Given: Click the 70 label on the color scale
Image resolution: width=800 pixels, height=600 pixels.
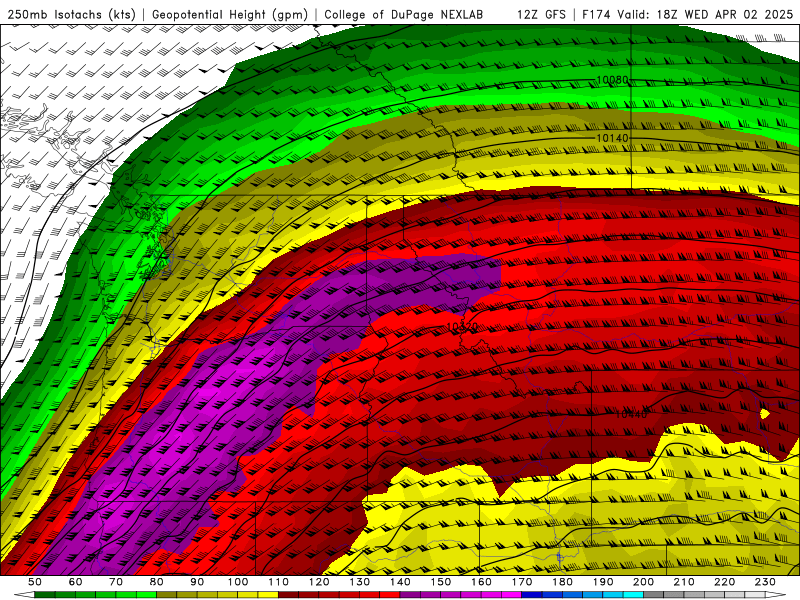Looking at the screenshot, I should click(116, 582).
